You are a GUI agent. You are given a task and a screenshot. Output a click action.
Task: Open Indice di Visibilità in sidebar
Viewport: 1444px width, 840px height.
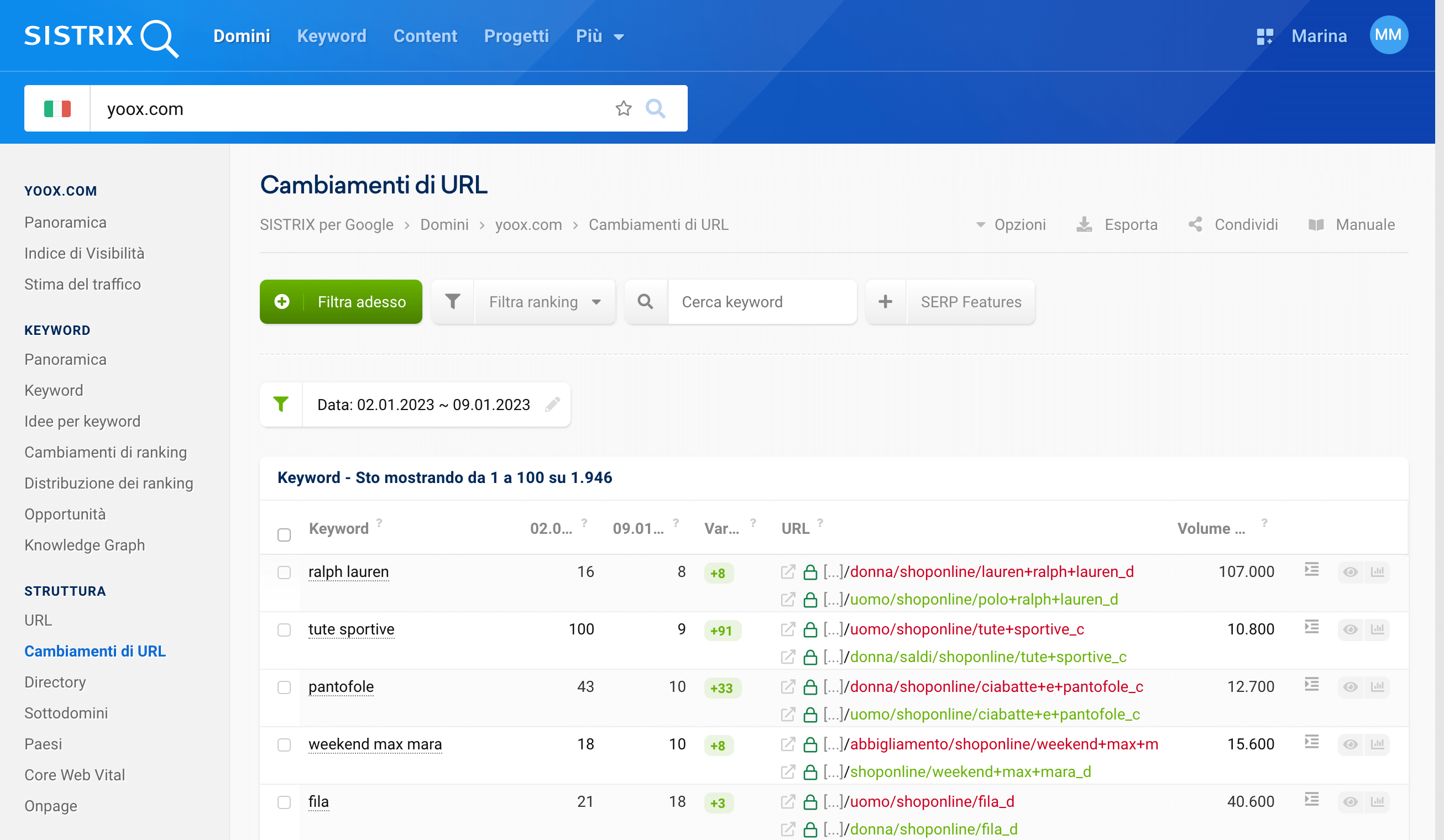[84, 253]
